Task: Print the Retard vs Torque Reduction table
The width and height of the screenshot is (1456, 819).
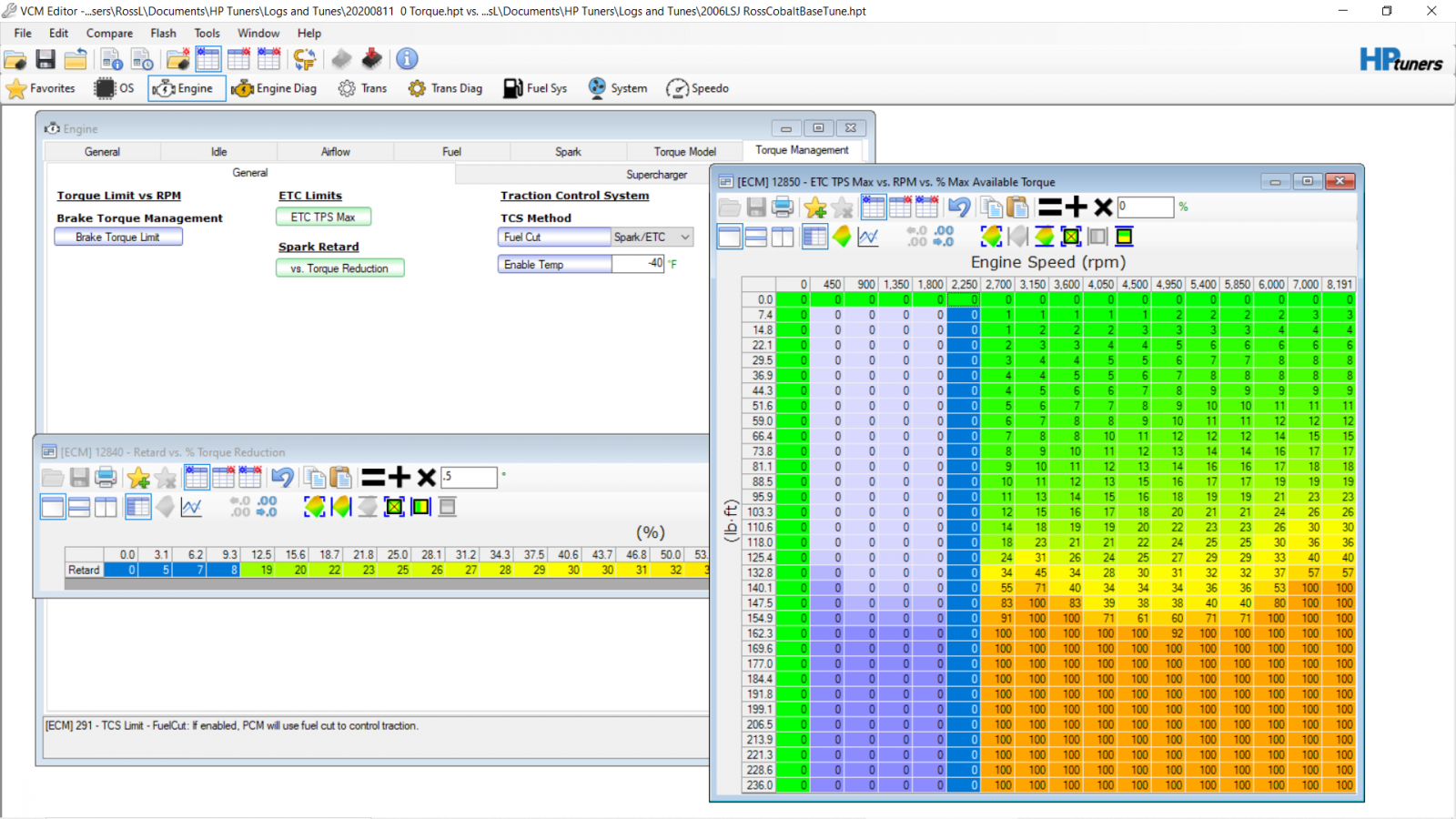Action: coord(106,478)
